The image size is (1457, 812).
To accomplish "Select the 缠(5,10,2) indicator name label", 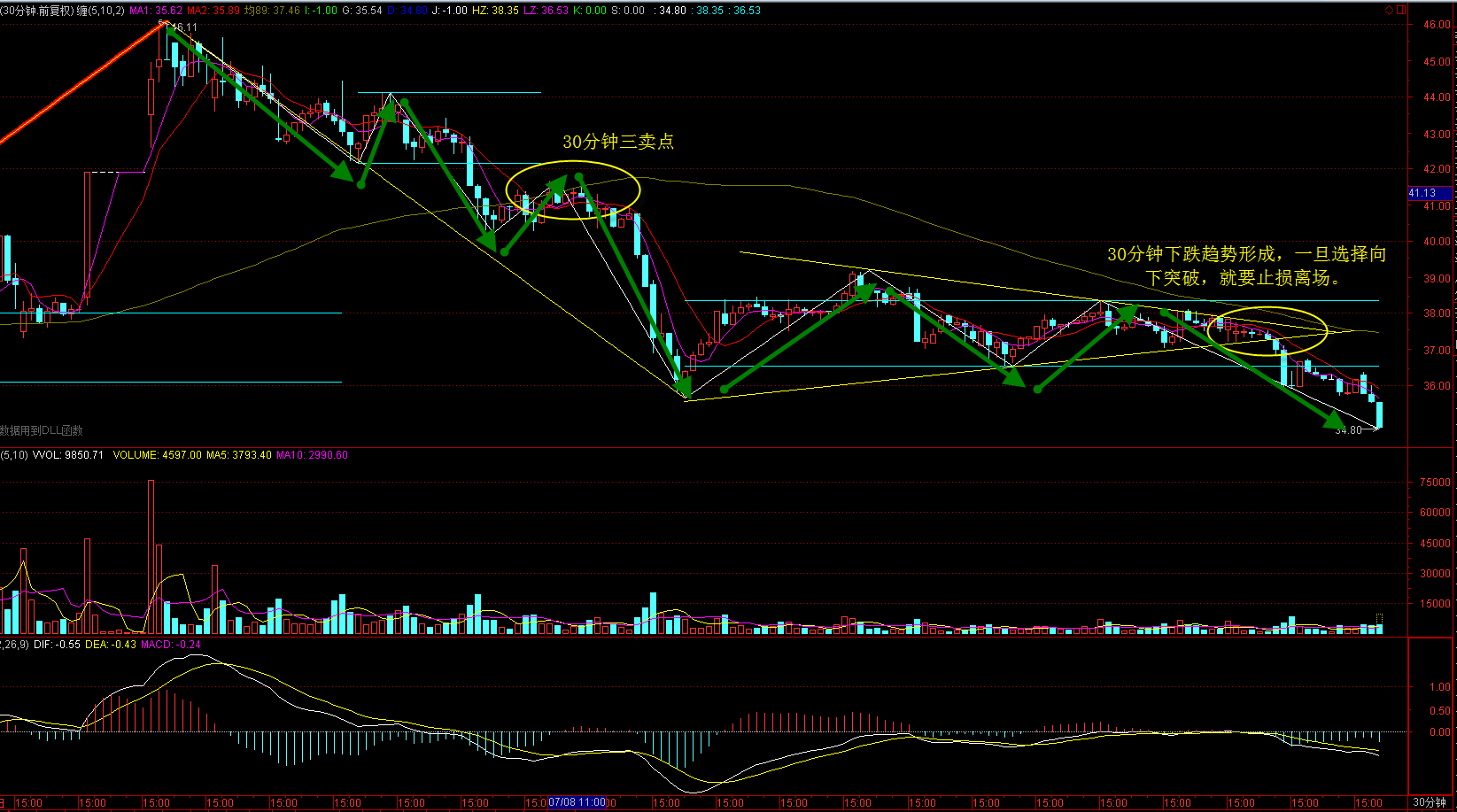I will (x=101, y=11).
